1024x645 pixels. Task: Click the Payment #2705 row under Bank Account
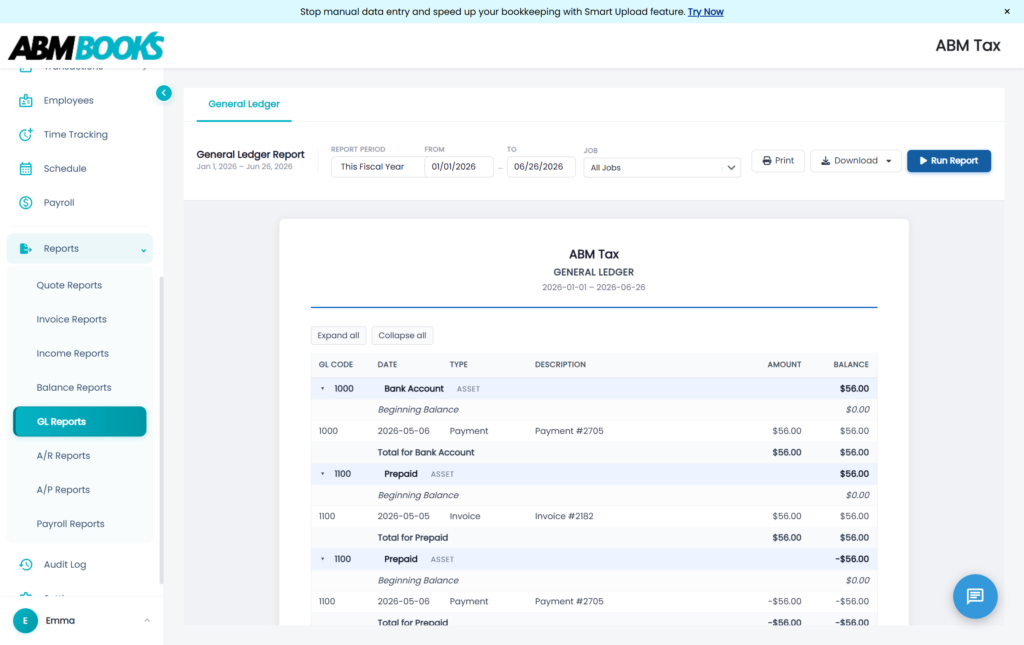click(594, 431)
